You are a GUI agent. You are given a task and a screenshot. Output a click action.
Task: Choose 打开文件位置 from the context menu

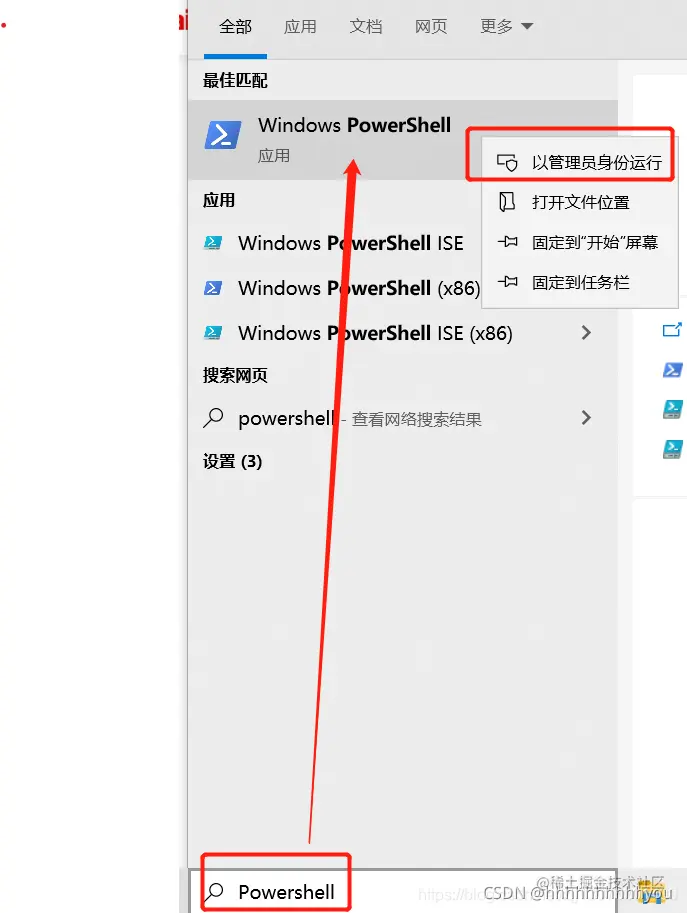tap(579, 202)
